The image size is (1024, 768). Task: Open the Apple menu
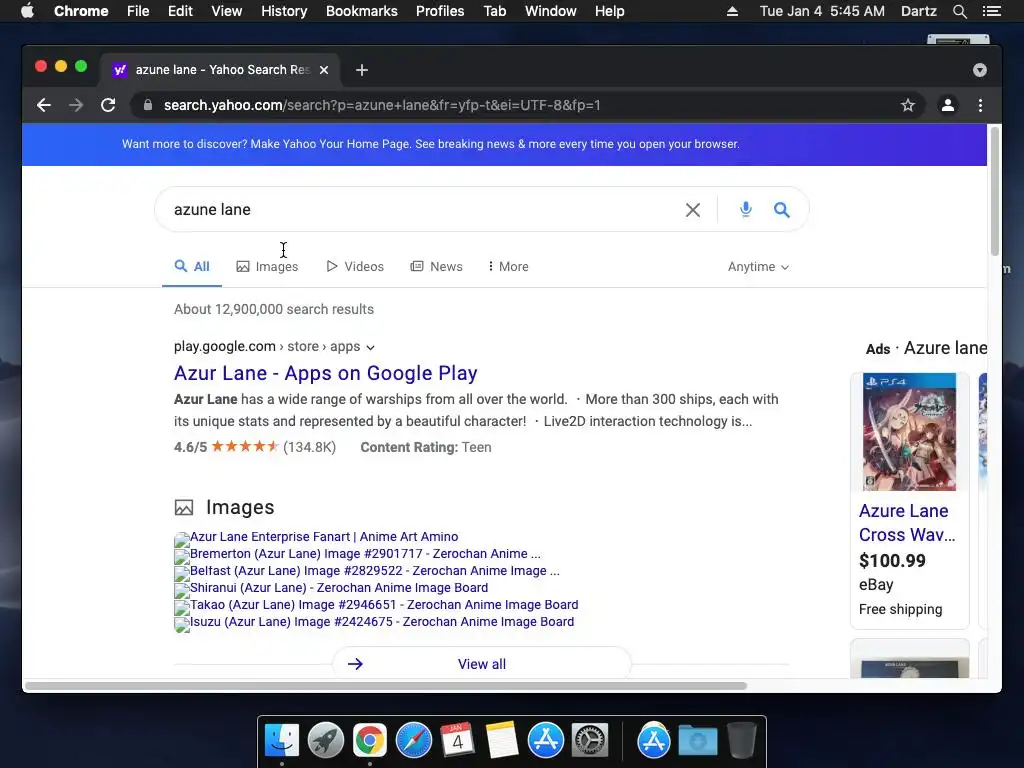point(27,11)
